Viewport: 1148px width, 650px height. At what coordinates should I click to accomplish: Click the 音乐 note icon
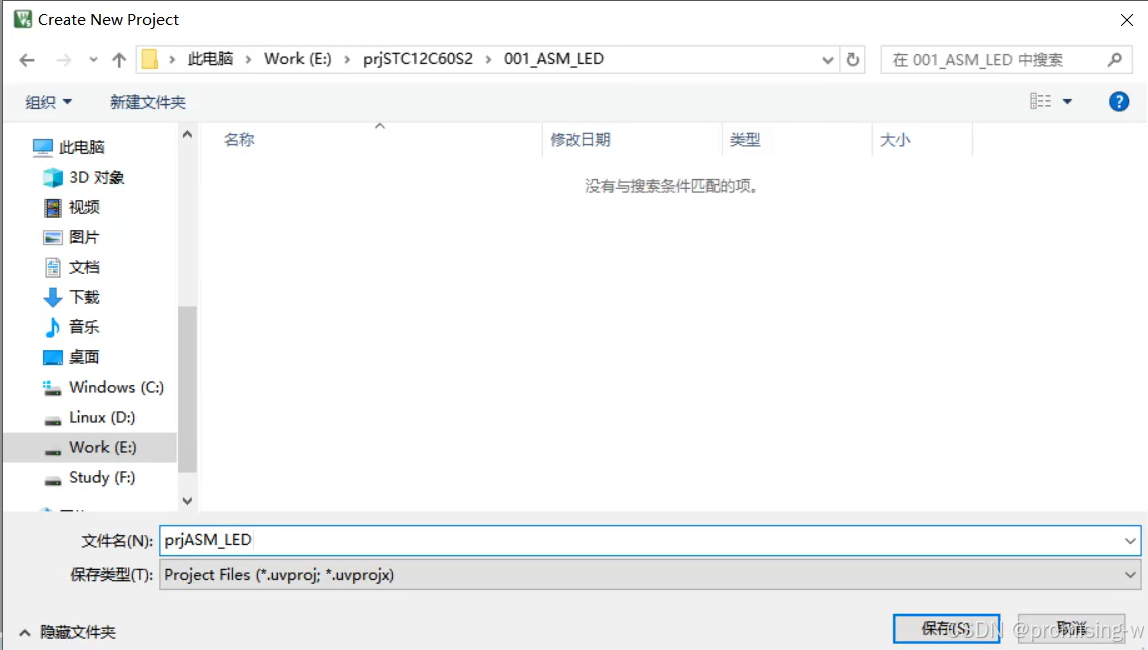pos(53,327)
